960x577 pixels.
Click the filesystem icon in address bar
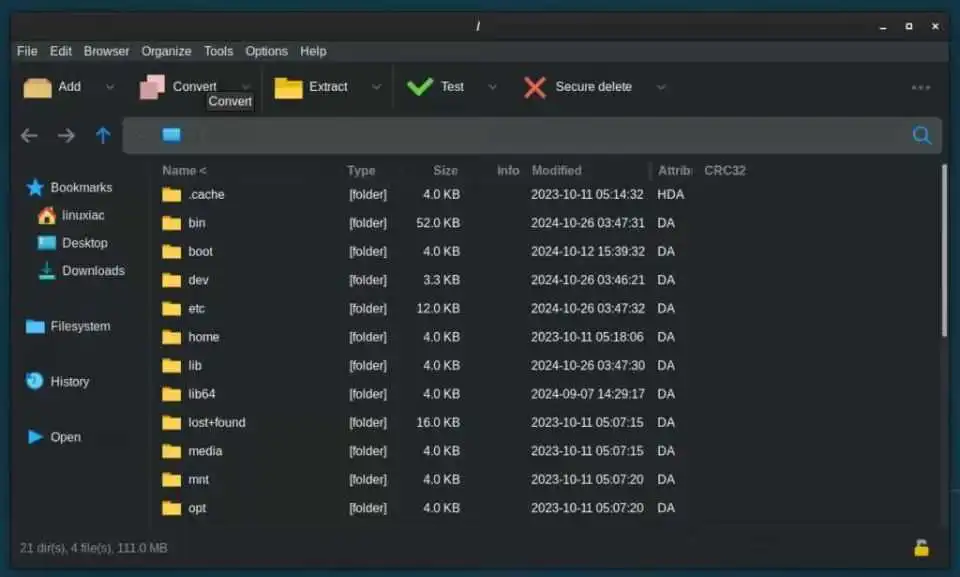pos(171,135)
